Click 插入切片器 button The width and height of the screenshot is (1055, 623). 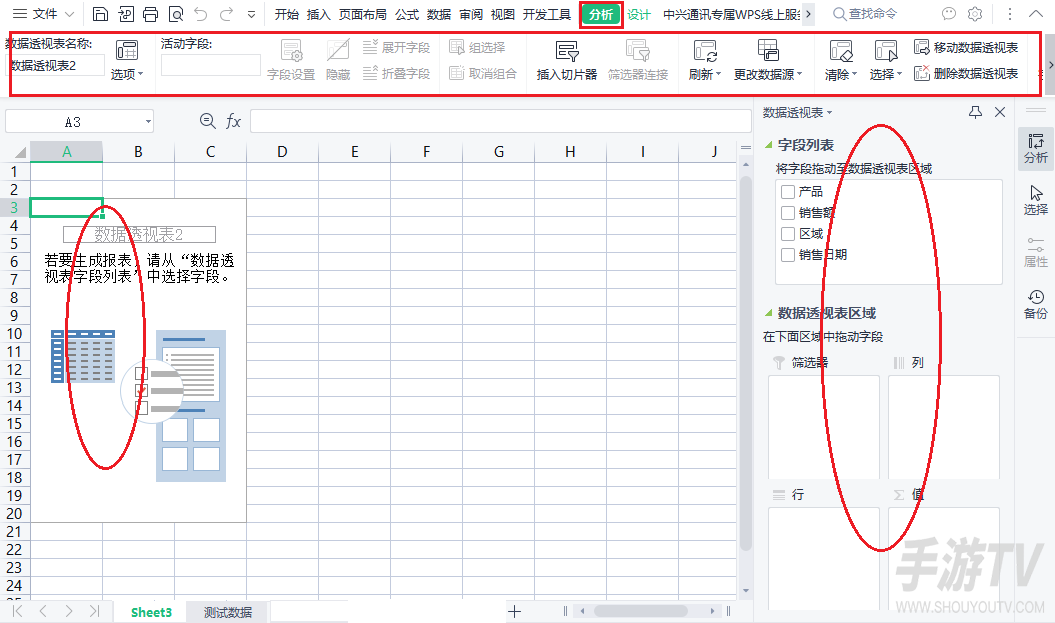coord(567,60)
